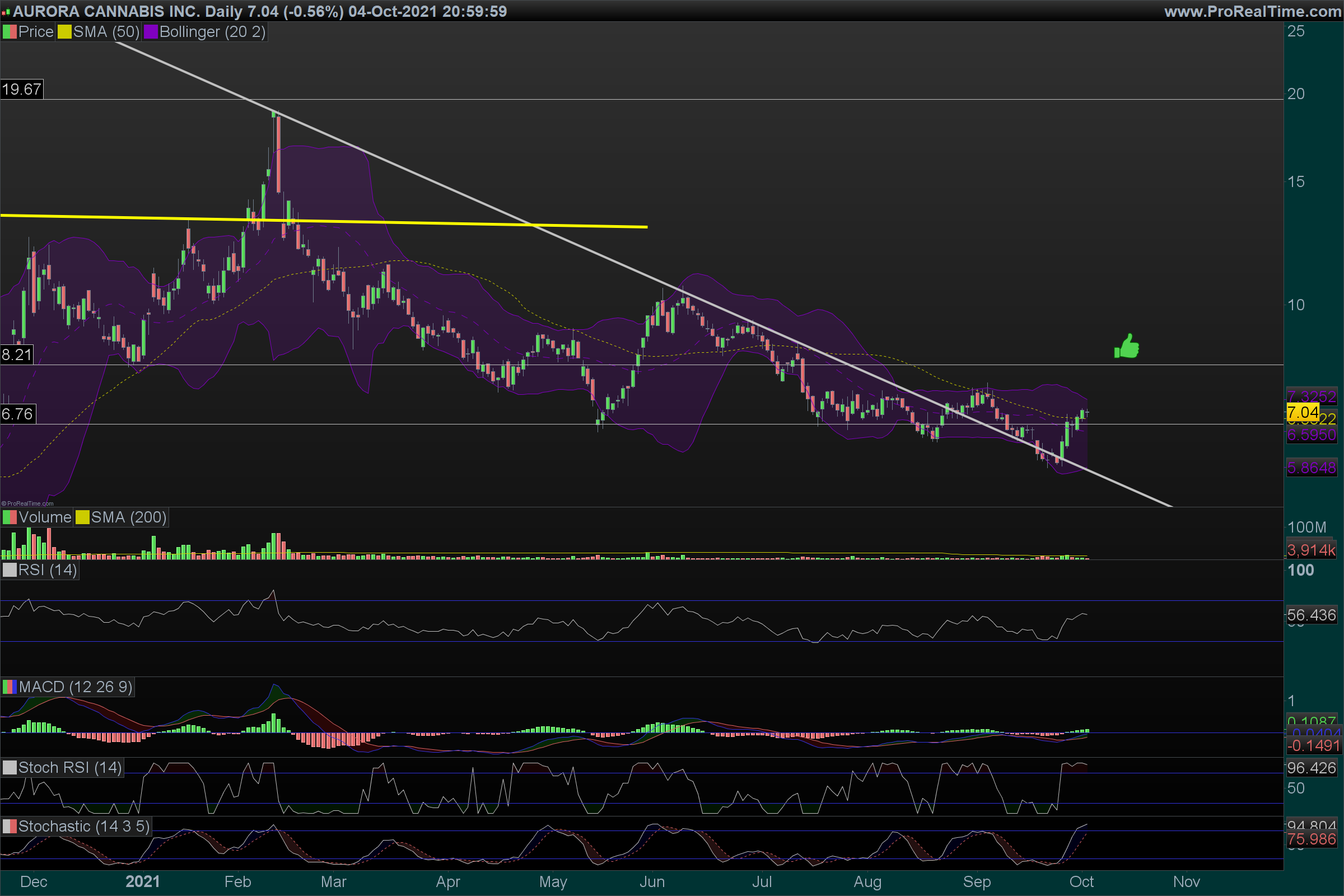Select the 19.67 horizontal level label
1344x896 pixels.
[x=22, y=89]
